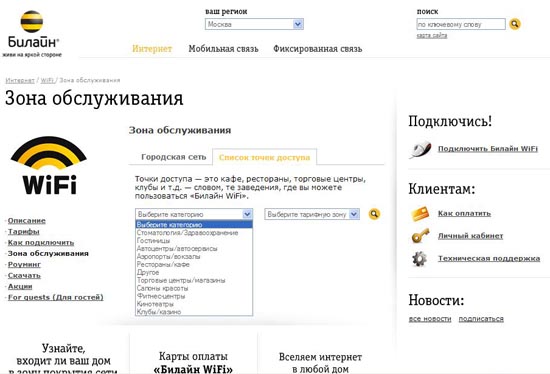Click the Интернет breadcrumb link
Viewport: 550px width, 374px height.
point(20,80)
